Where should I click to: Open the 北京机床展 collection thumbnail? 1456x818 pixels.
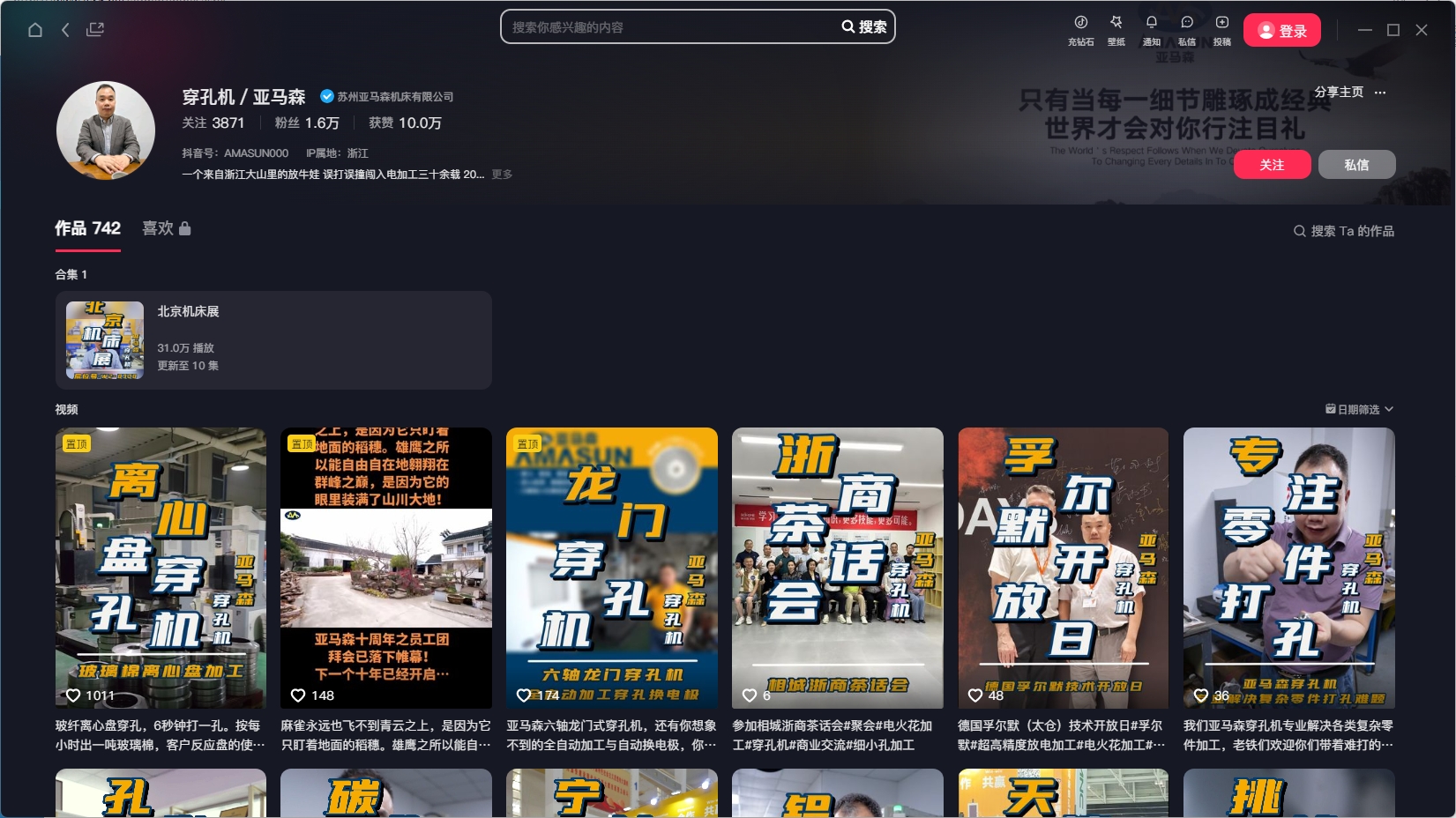click(105, 340)
